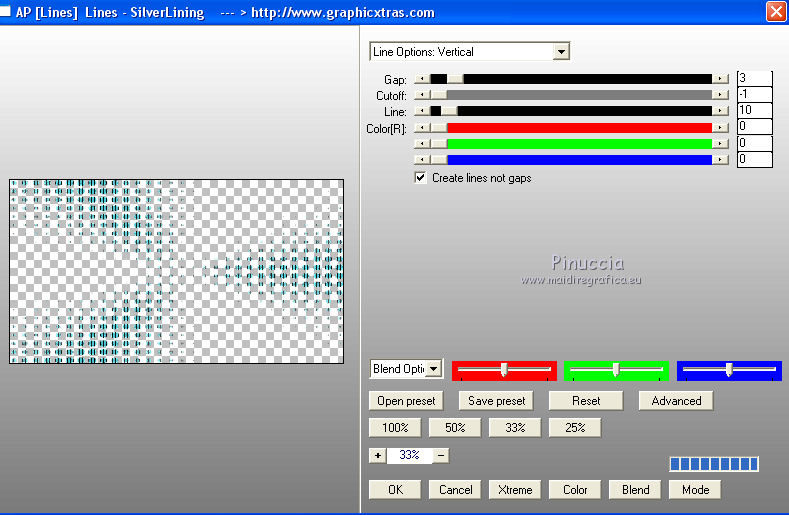Click left arrow of red Color[R] slider
The image size is (789, 515).
422,128
